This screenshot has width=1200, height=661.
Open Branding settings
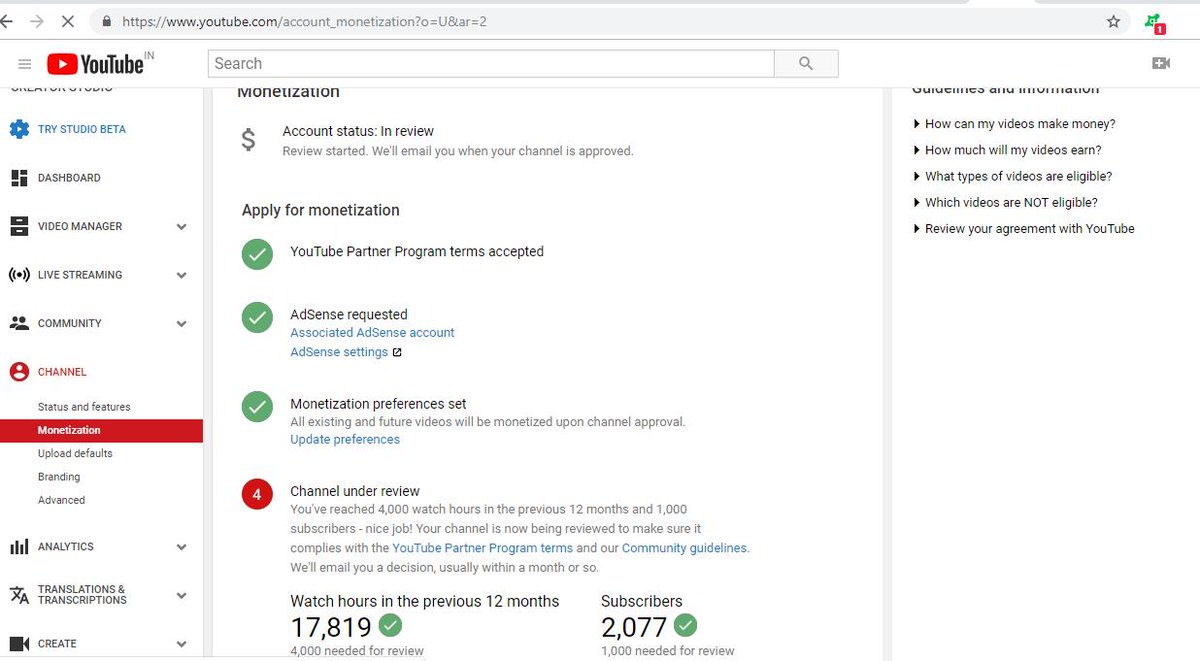tap(59, 477)
